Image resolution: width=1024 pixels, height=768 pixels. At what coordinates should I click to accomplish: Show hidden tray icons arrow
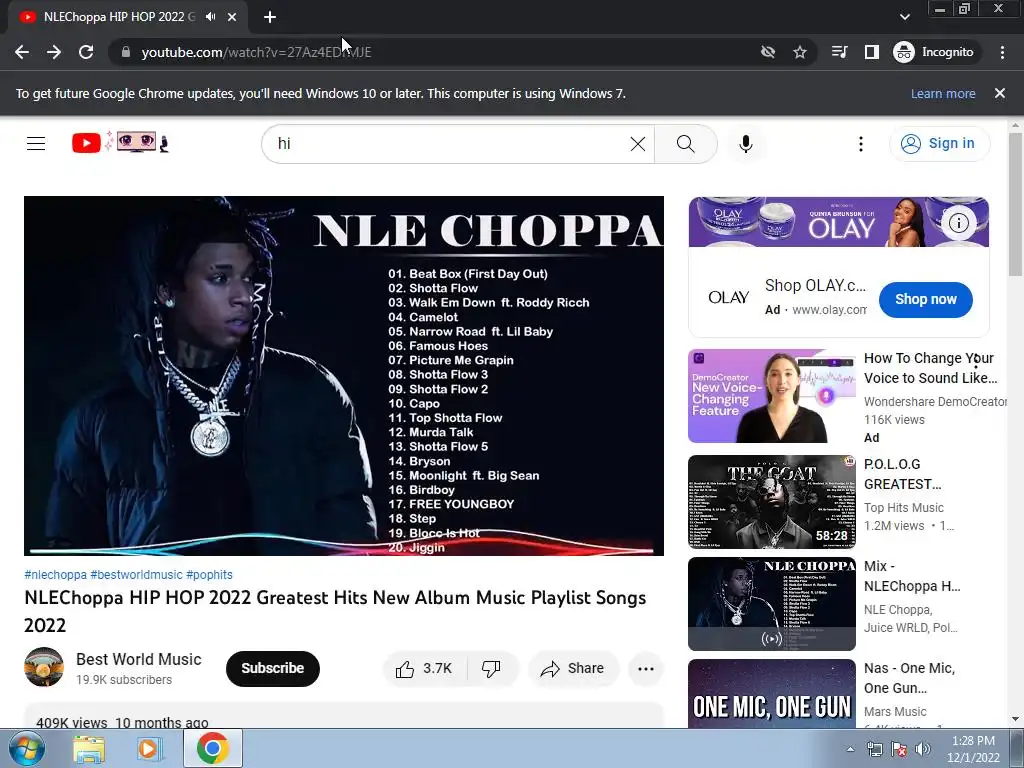coord(850,750)
